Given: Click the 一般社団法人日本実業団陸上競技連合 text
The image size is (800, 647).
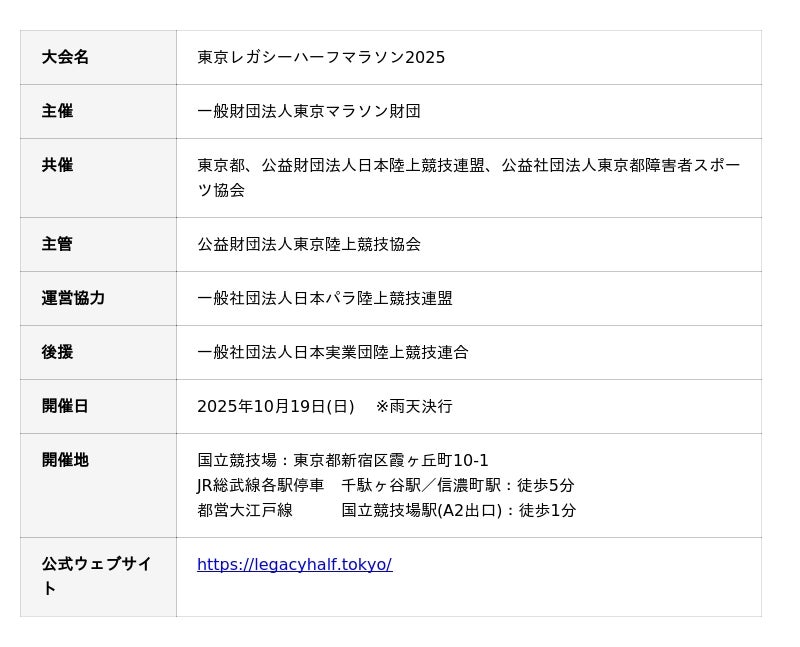Looking at the screenshot, I should click(x=332, y=353).
